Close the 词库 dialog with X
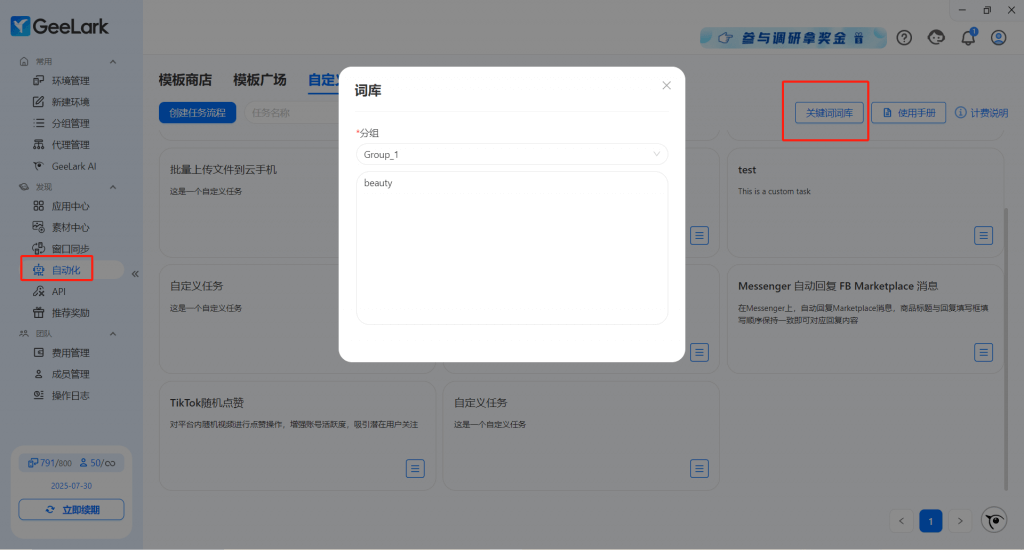Screen dimensions: 1024x550 (666, 86)
